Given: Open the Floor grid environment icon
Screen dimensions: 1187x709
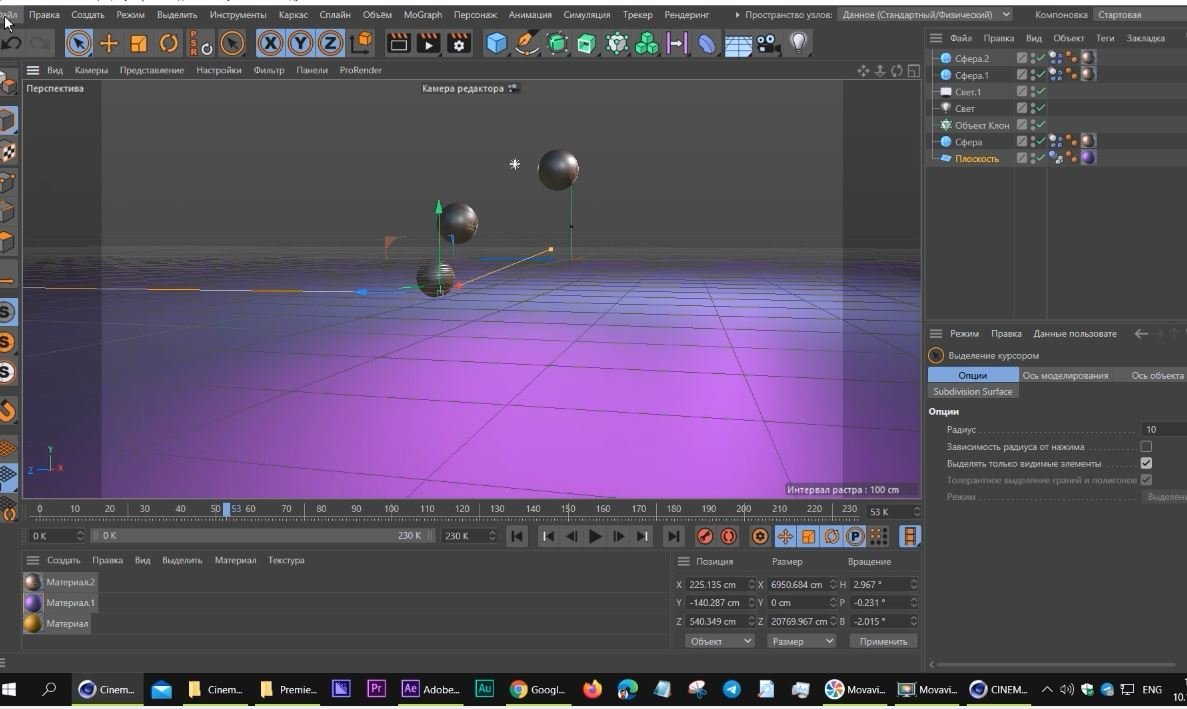Looking at the screenshot, I should click(737, 44).
